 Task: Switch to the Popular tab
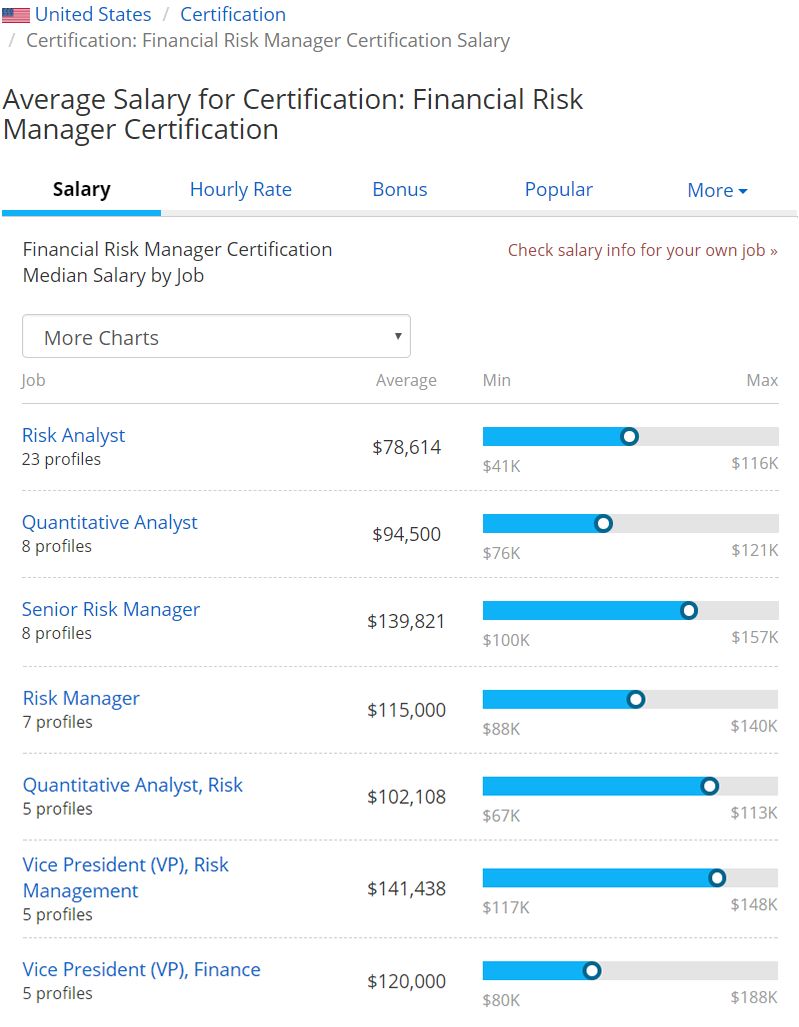coord(558,190)
